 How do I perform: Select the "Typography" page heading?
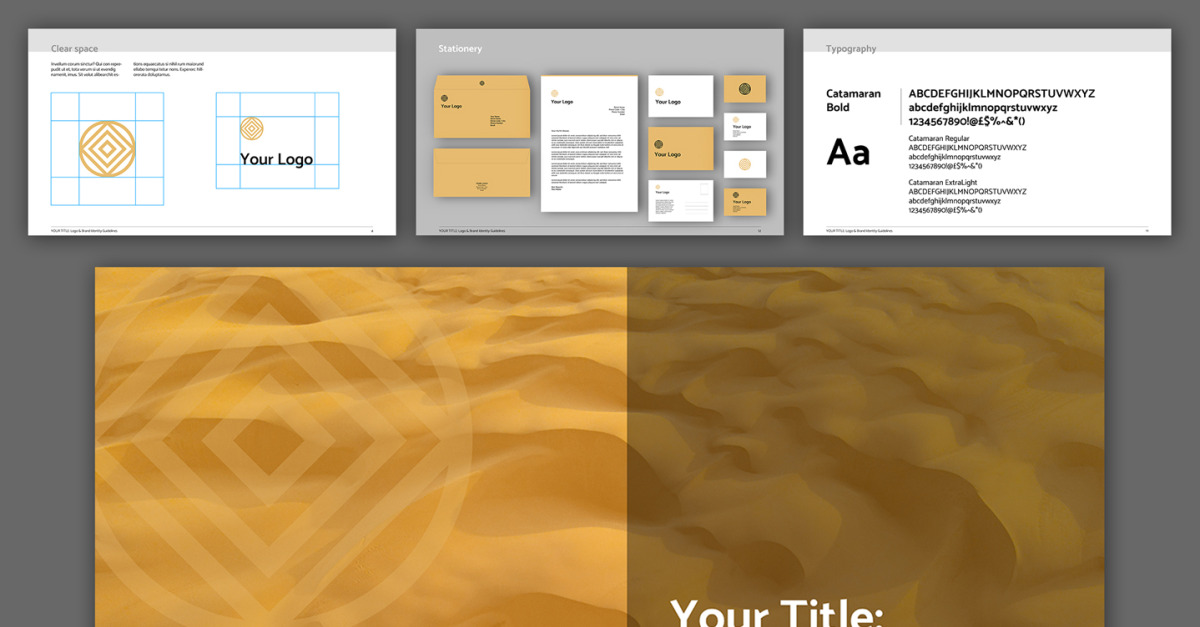coord(851,49)
